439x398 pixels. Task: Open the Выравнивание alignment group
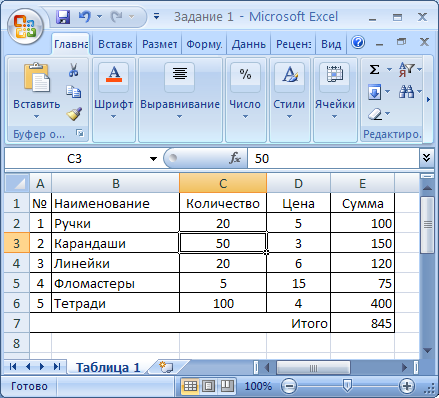(x=180, y=100)
